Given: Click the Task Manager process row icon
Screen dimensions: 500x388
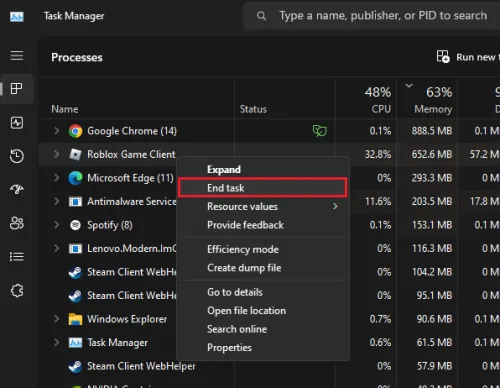Looking at the screenshot, I should [x=75, y=343].
